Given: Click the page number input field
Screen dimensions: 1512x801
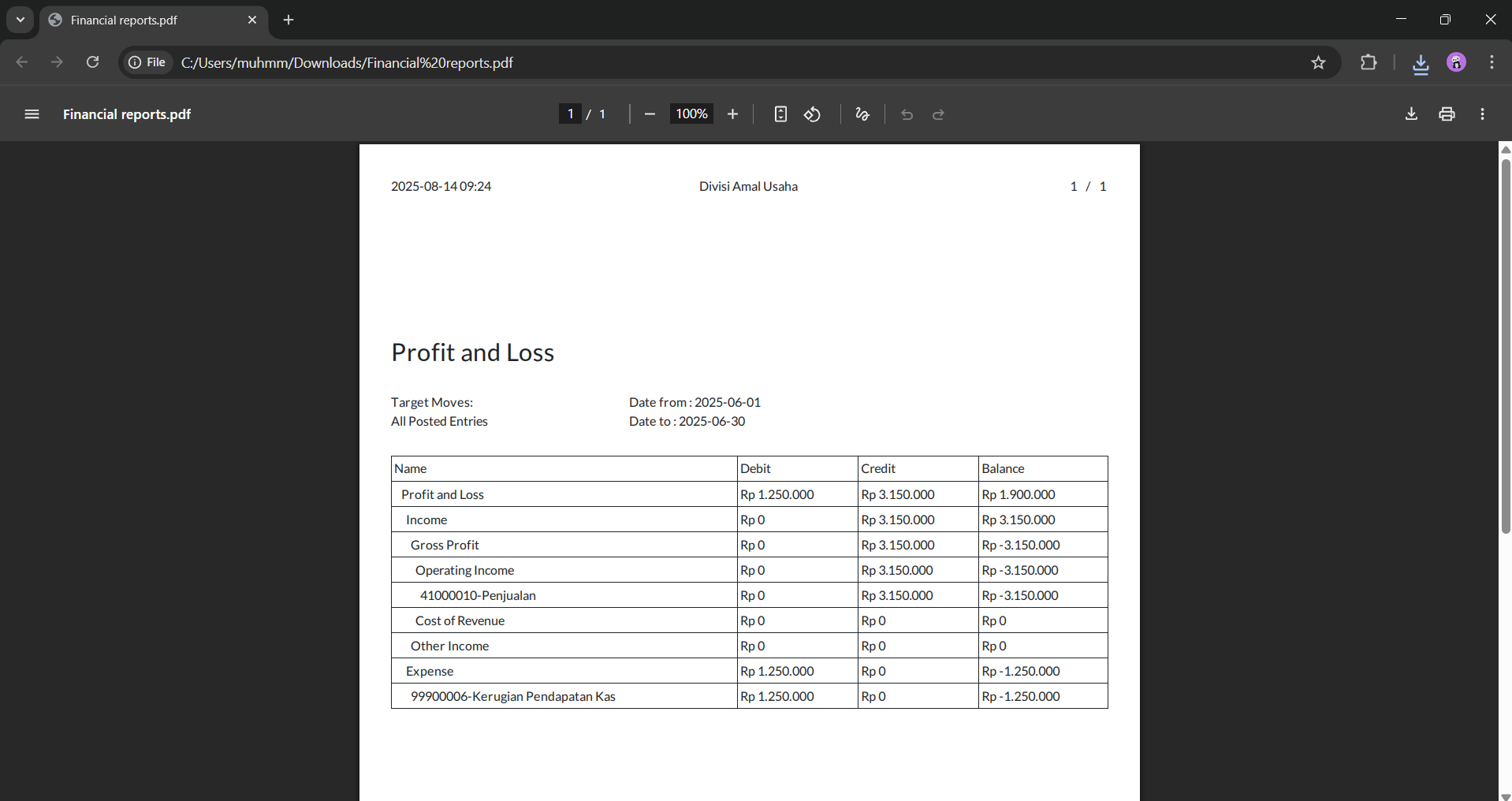Looking at the screenshot, I should click(x=570, y=114).
